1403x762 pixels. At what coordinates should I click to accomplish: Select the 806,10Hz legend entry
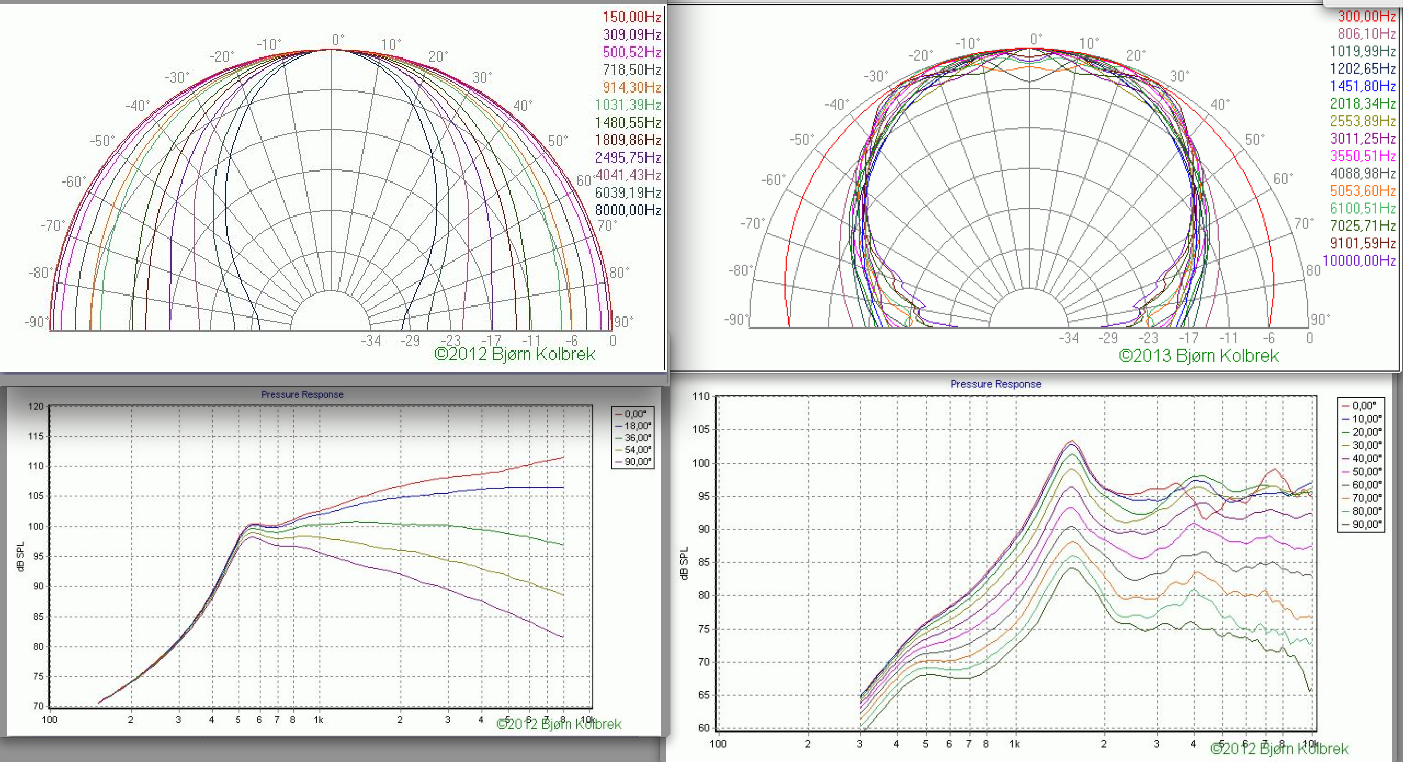pyautogui.click(x=1367, y=33)
